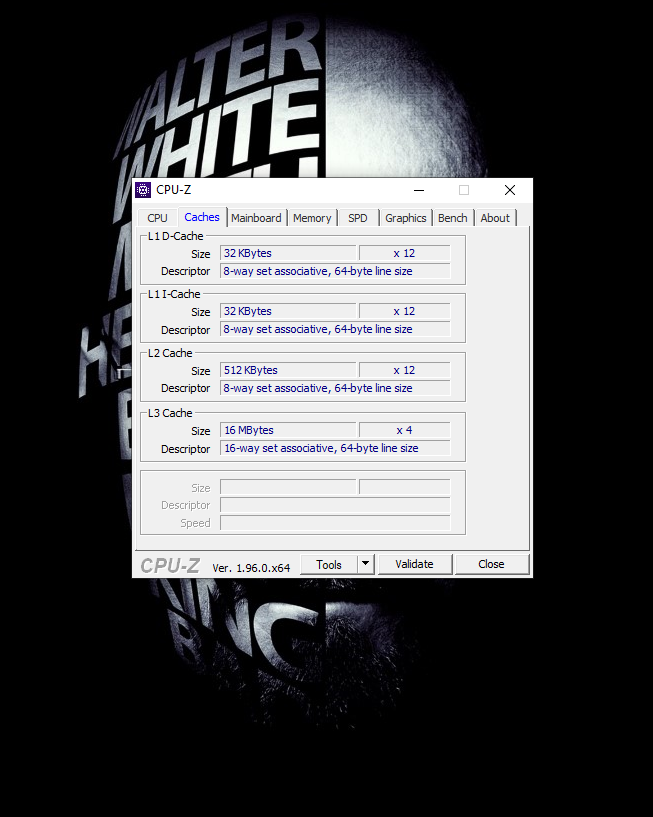653x817 pixels.
Task: Click the CPU-Z window title text
Action: coord(174,190)
